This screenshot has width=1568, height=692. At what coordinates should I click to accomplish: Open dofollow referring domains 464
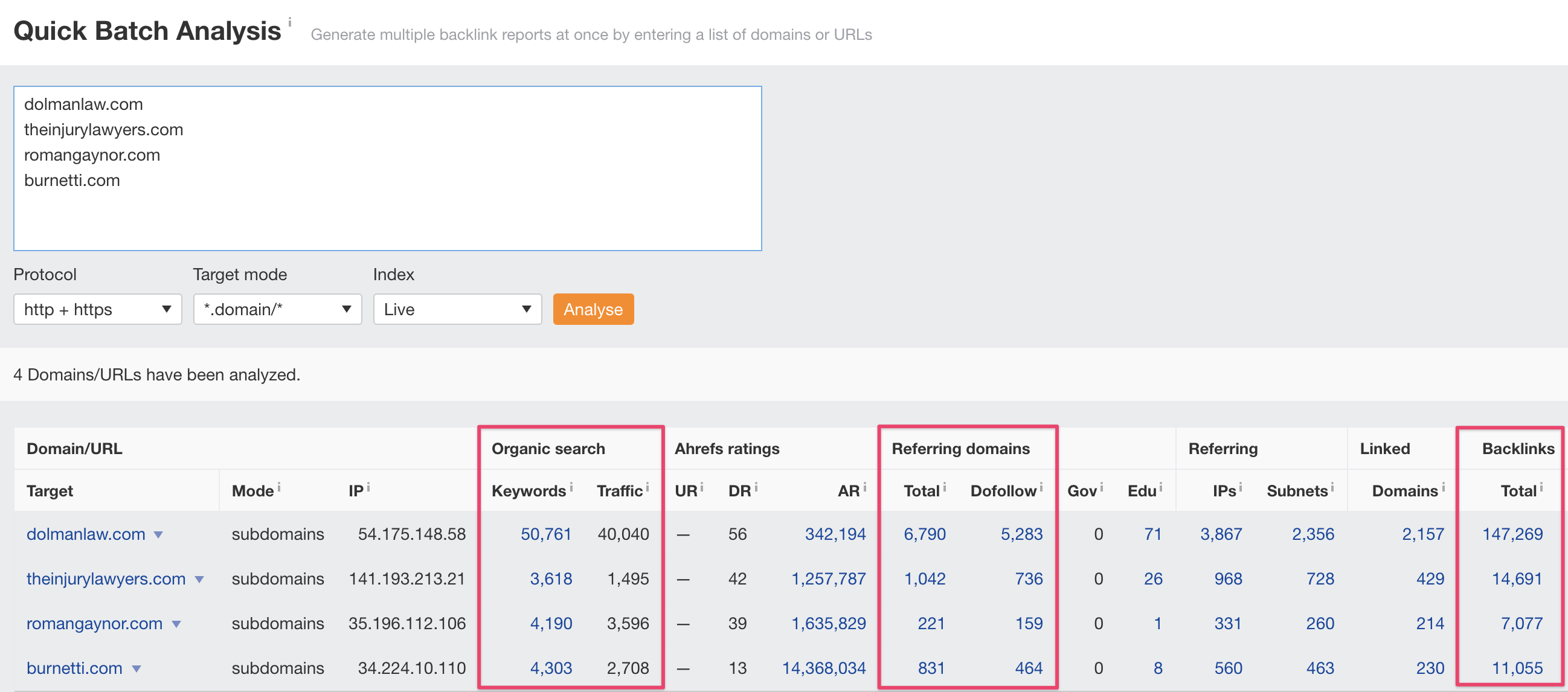[1029, 668]
